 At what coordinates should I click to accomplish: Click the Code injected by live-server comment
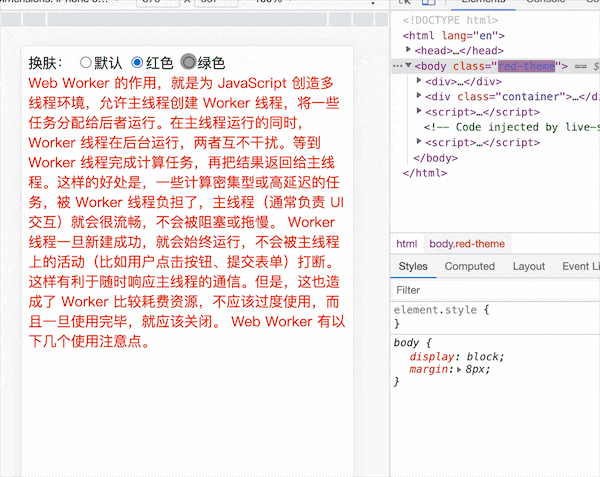(512, 127)
